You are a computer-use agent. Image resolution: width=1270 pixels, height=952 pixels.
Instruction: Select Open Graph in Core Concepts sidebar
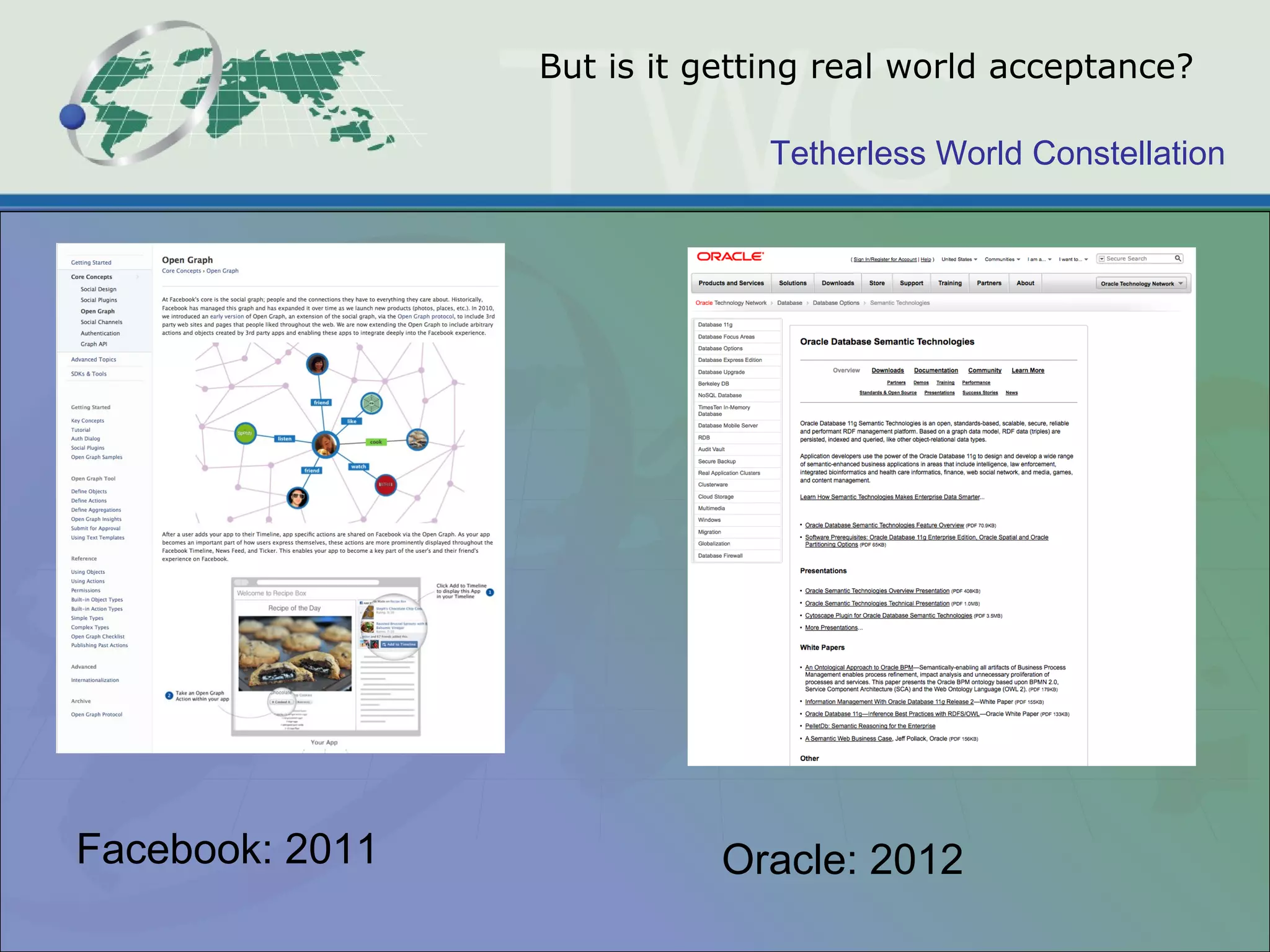coord(97,311)
